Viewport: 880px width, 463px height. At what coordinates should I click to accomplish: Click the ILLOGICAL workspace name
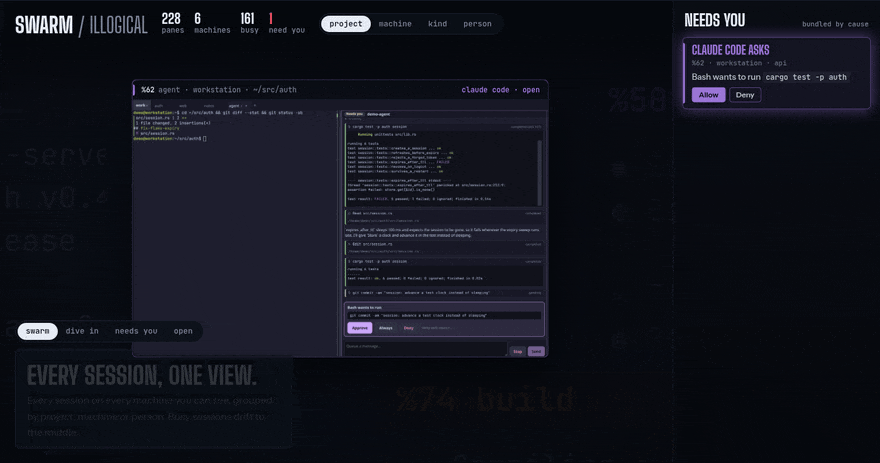(118, 25)
